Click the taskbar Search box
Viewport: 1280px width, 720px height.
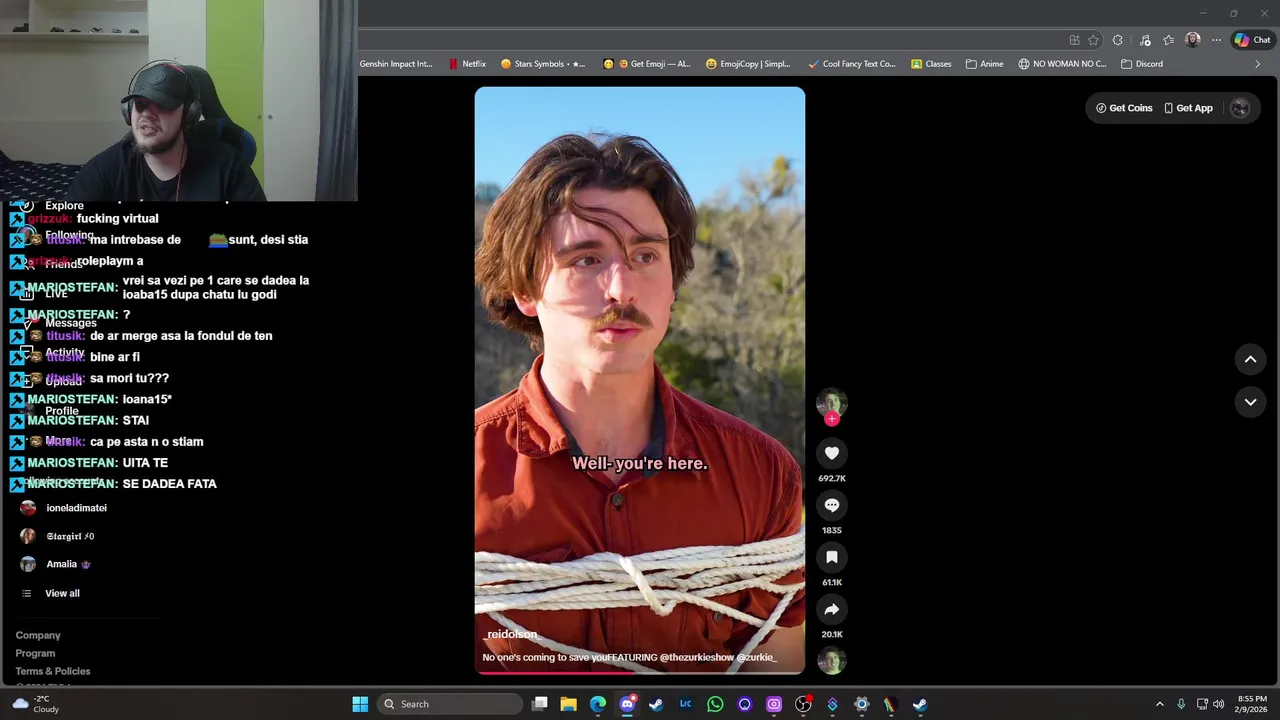[x=451, y=704]
